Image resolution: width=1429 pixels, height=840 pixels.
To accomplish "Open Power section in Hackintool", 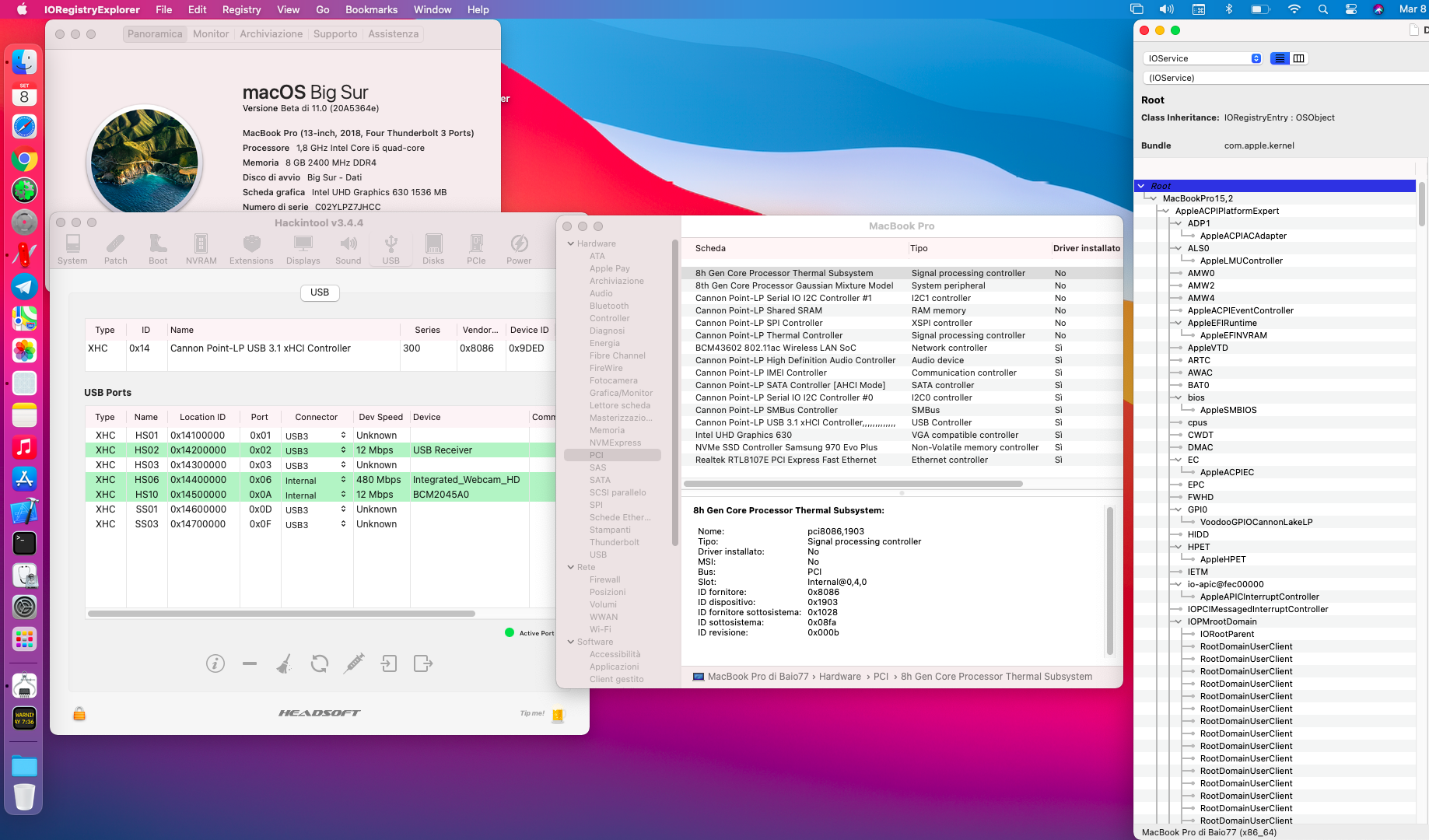I will 519,250.
